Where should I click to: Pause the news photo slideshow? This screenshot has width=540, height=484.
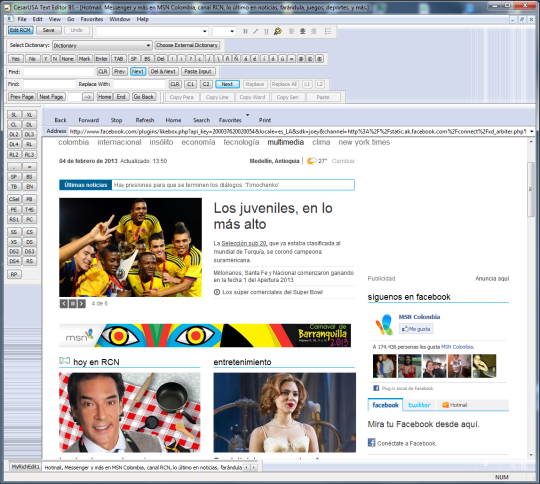click(73, 303)
